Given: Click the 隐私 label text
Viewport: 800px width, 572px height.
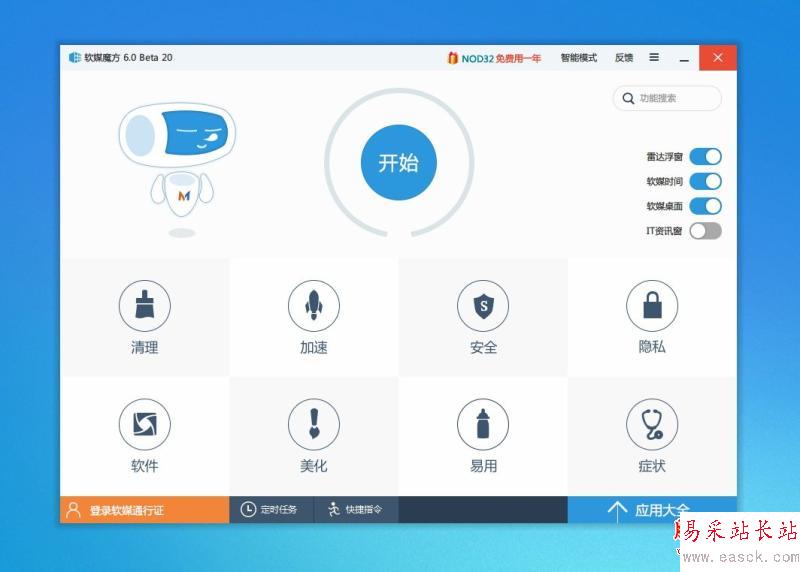Looking at the screenshot, I should tap(652, 346).
